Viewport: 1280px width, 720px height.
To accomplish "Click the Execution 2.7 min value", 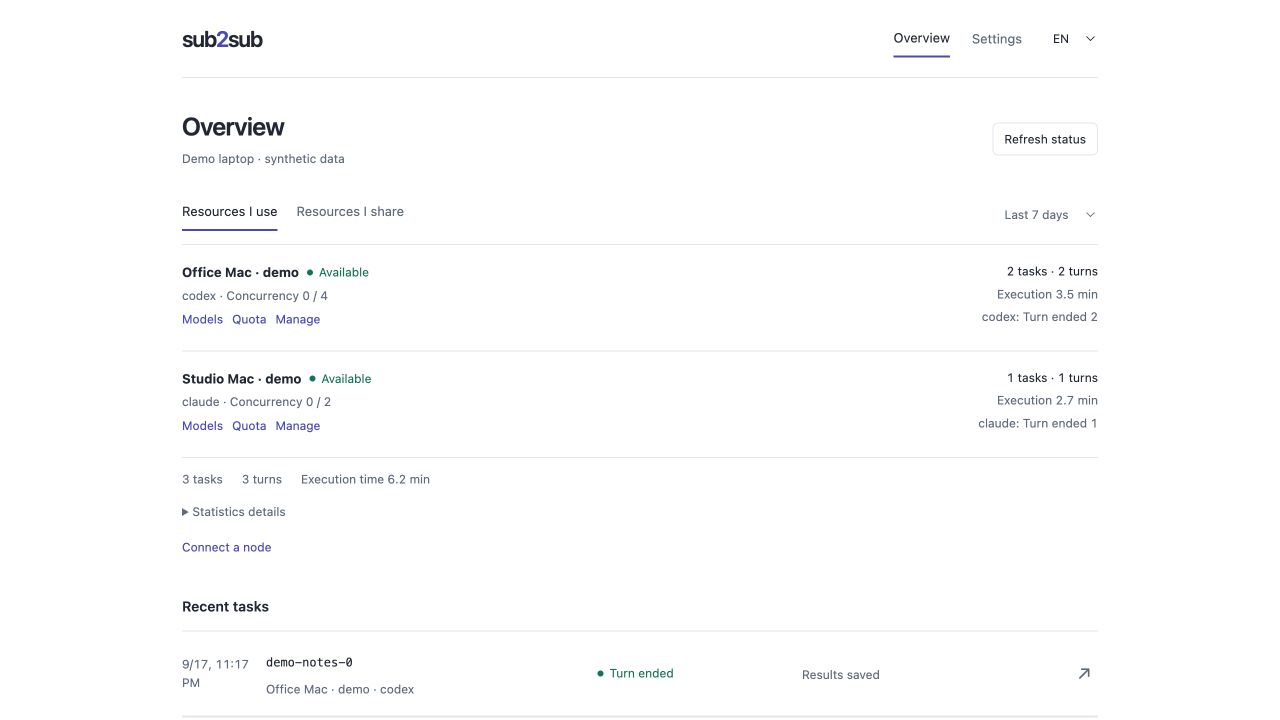I will [1047, 401].
